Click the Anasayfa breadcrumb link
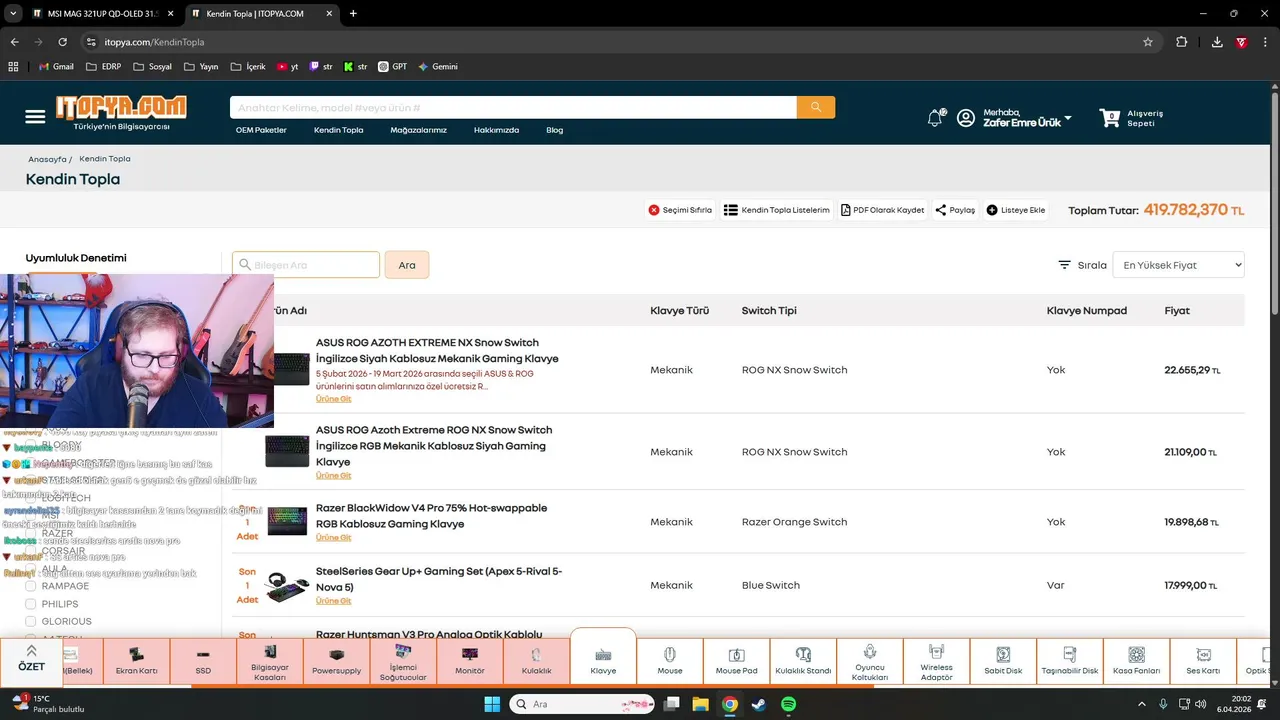Image resolution: width=1280 pixels, height=720 pixels. pos(47,159)
